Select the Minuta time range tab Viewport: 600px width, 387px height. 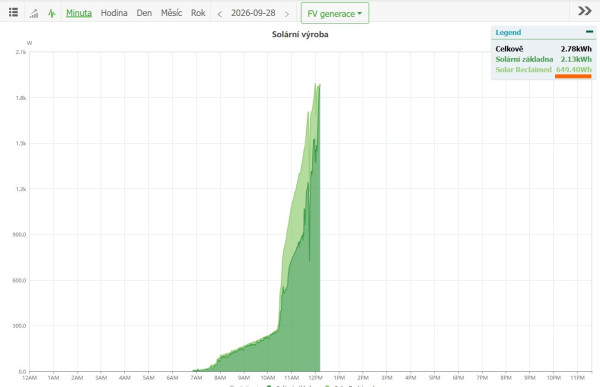tap(79, 13)
